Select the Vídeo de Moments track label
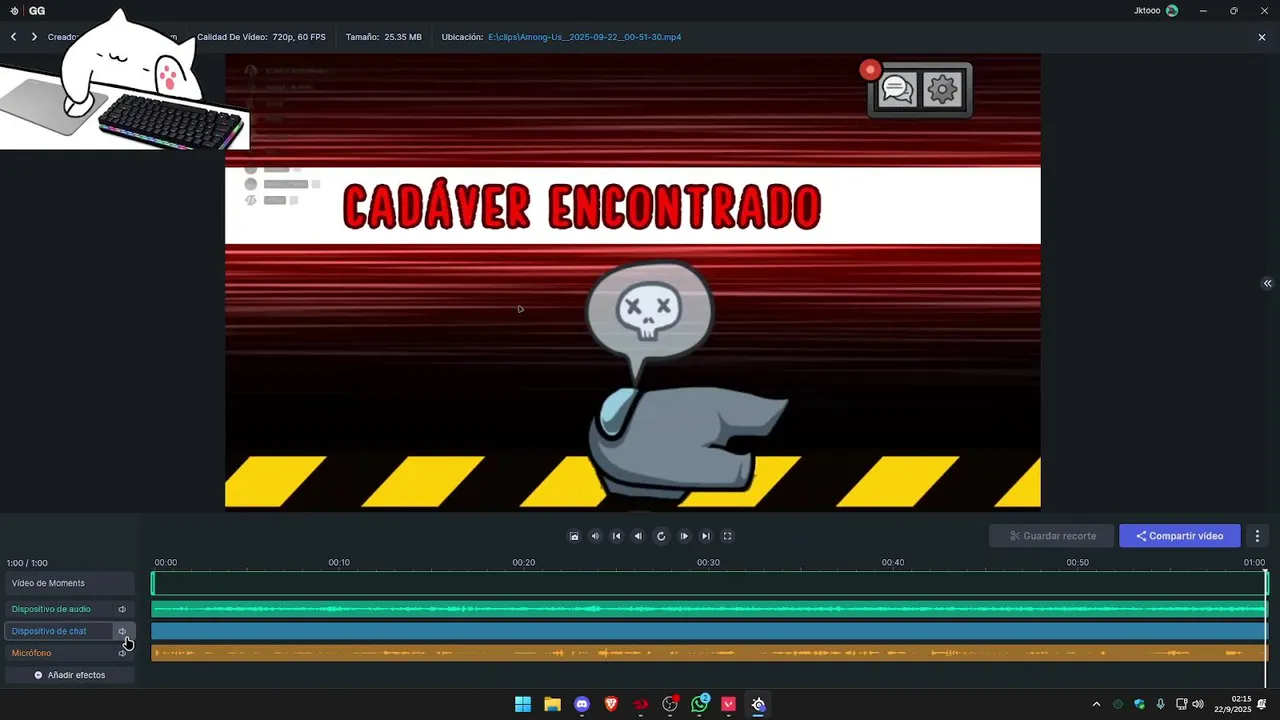This screenshot has height=720, width=1280. tap(48, 583)
